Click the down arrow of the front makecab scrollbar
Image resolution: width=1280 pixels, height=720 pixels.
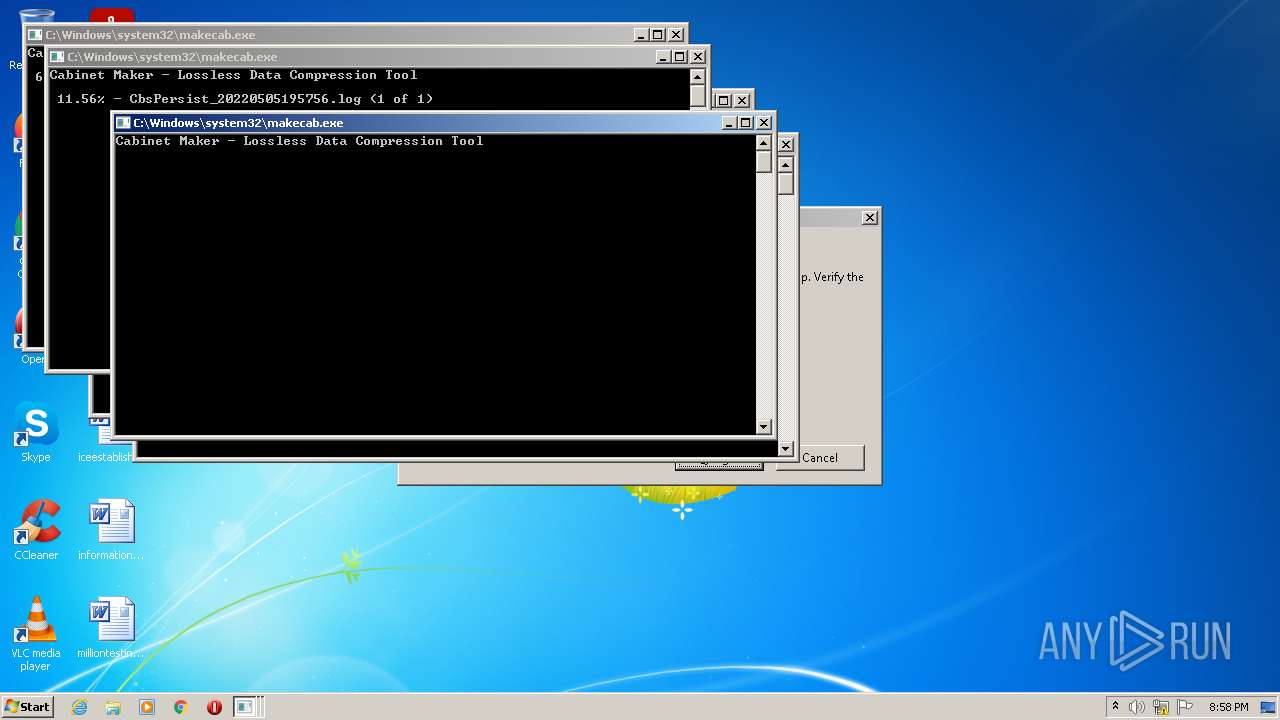[764, 426]
